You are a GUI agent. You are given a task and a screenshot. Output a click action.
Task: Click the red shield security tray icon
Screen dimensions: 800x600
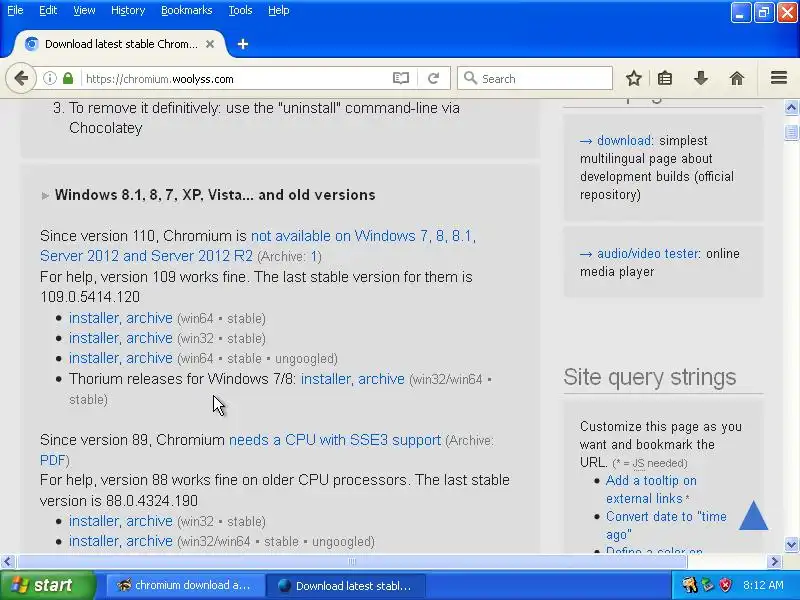tap(725, 585)
